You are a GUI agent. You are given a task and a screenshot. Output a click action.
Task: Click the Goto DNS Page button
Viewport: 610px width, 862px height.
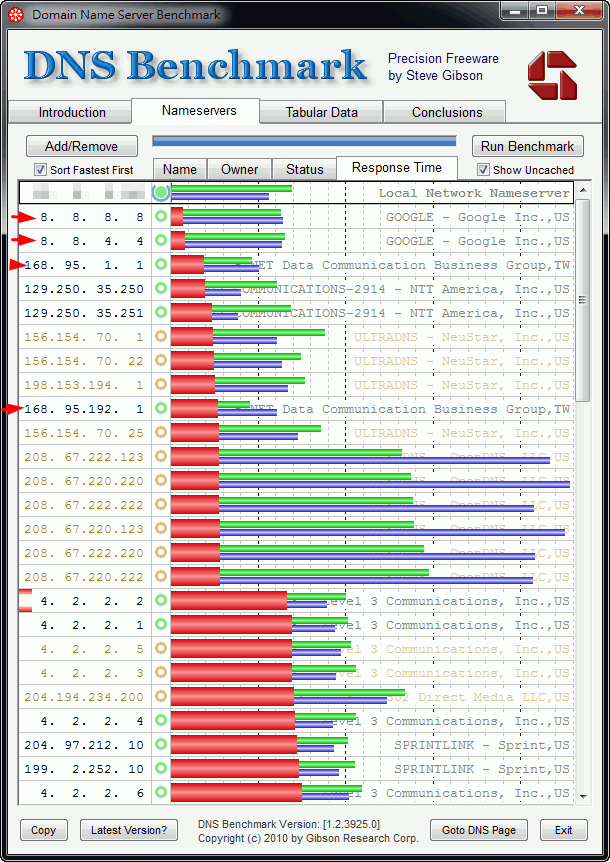click(x=479, y=830)
